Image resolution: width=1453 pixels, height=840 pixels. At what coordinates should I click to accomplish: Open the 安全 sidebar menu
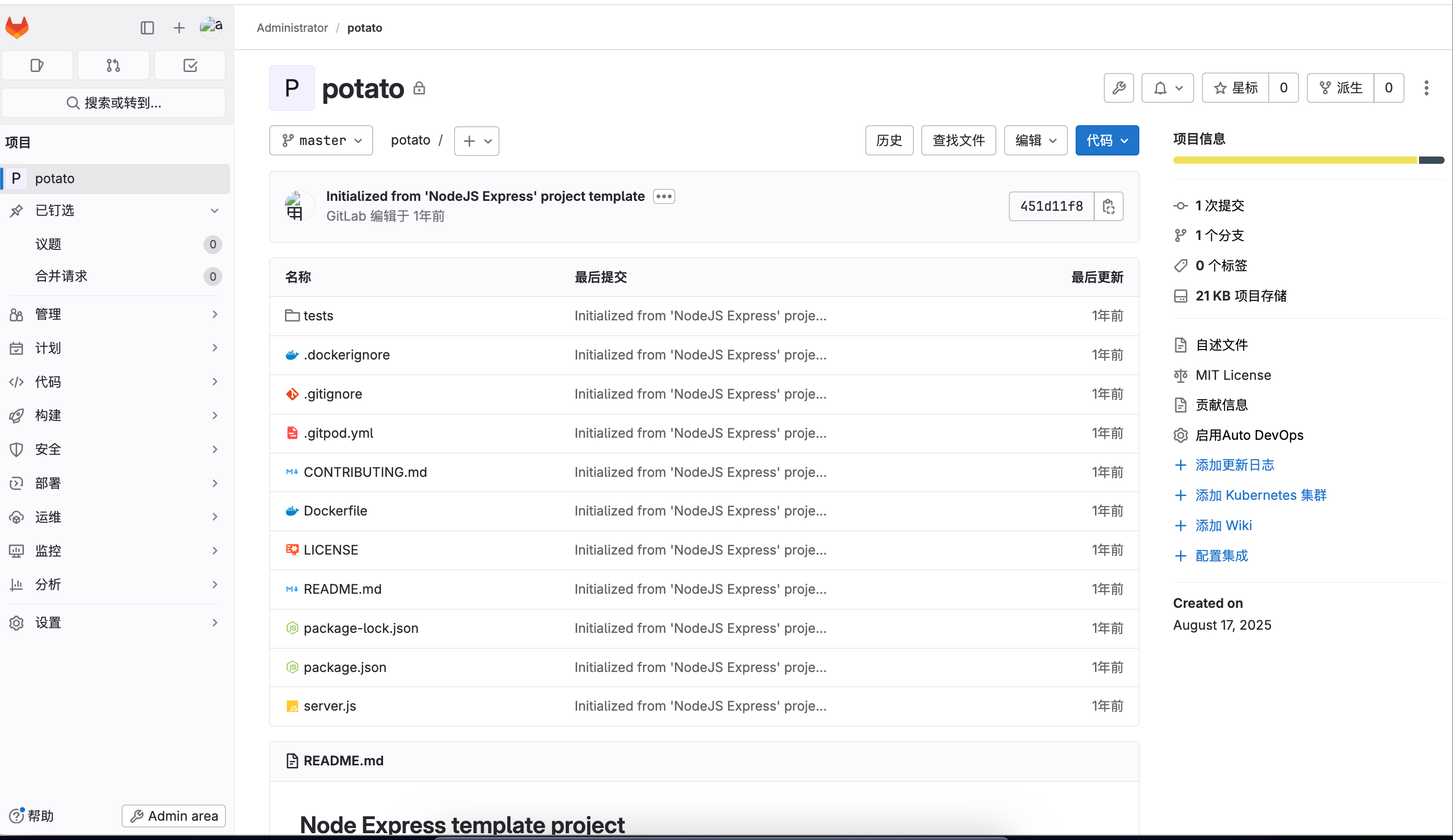click(x=115, y=450)
